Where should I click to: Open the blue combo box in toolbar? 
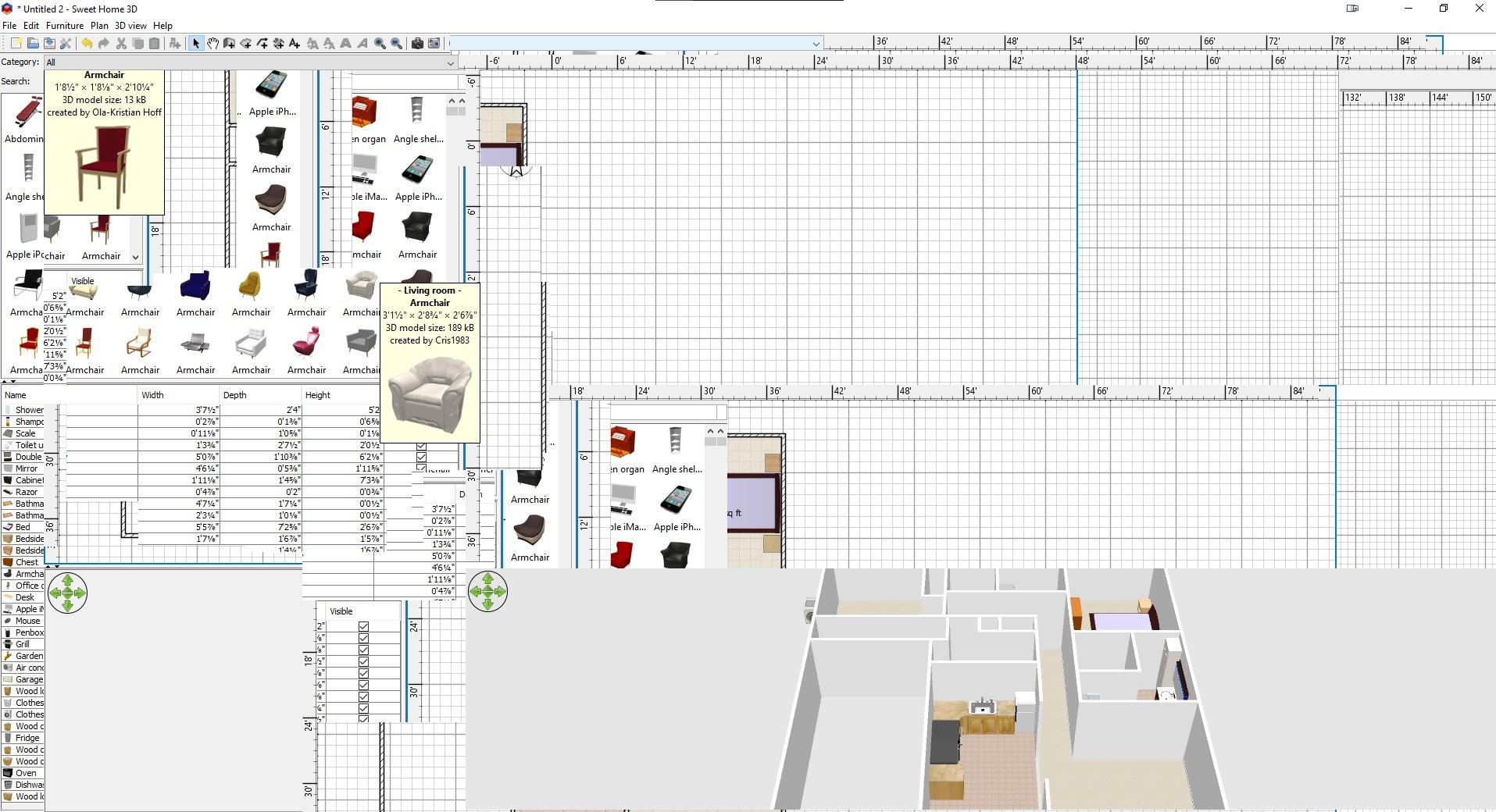(635, 44)
